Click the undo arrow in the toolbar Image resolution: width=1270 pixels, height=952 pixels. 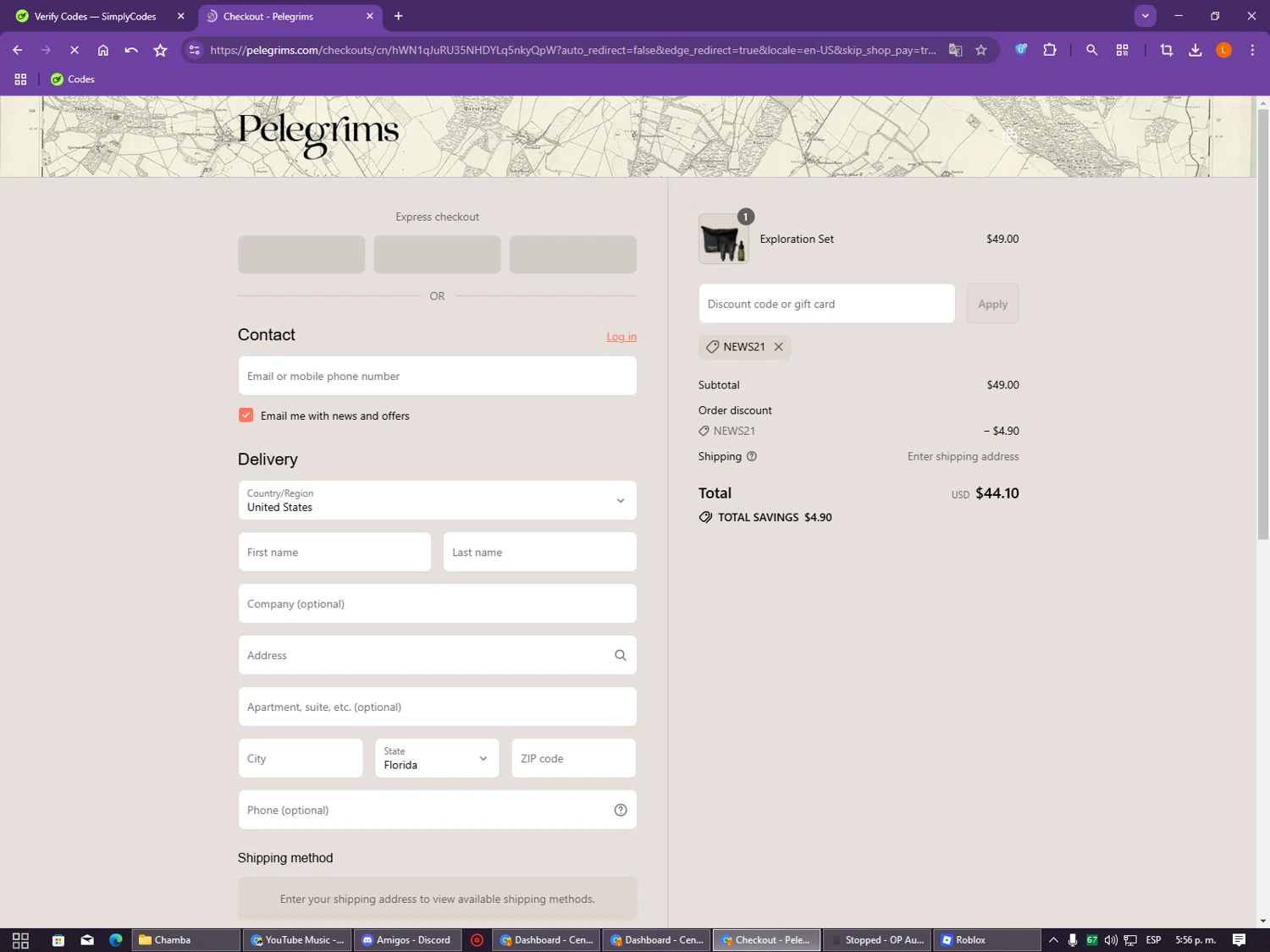[131, 50]
